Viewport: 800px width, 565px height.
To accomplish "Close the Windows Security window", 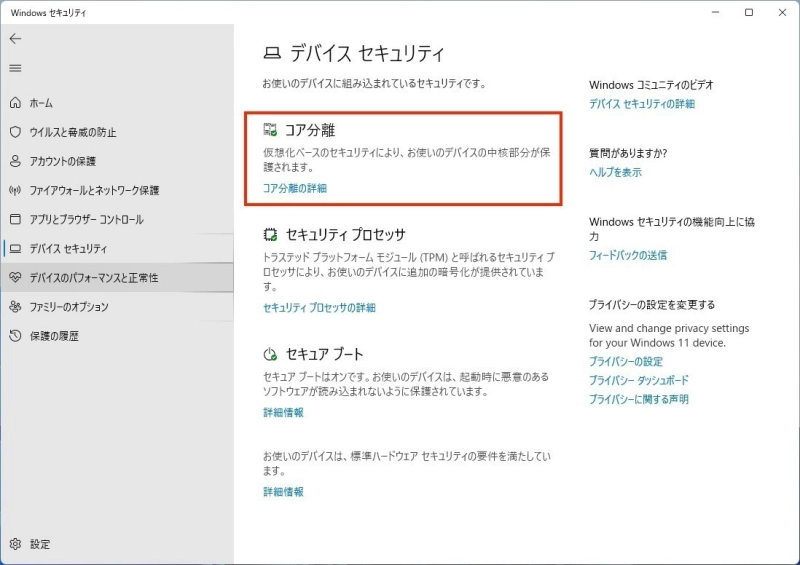I will click(x=782, y=12).
